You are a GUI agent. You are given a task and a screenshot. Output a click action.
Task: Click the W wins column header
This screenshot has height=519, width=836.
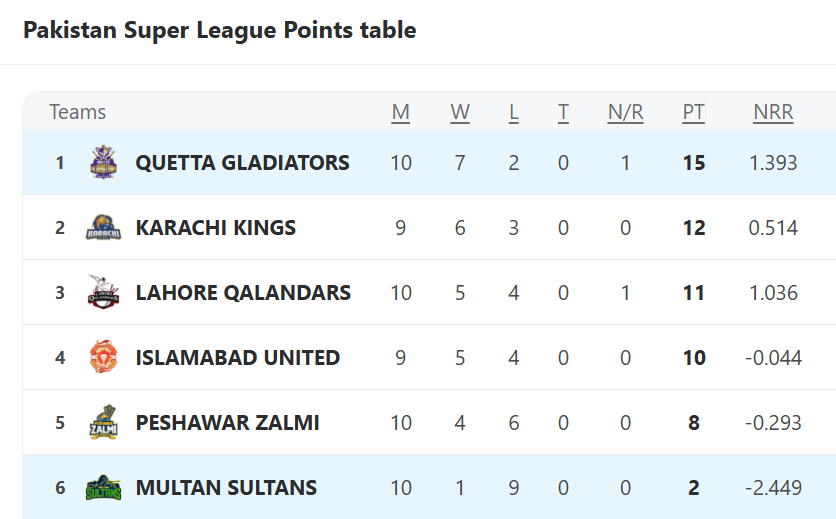click(460, 113)
